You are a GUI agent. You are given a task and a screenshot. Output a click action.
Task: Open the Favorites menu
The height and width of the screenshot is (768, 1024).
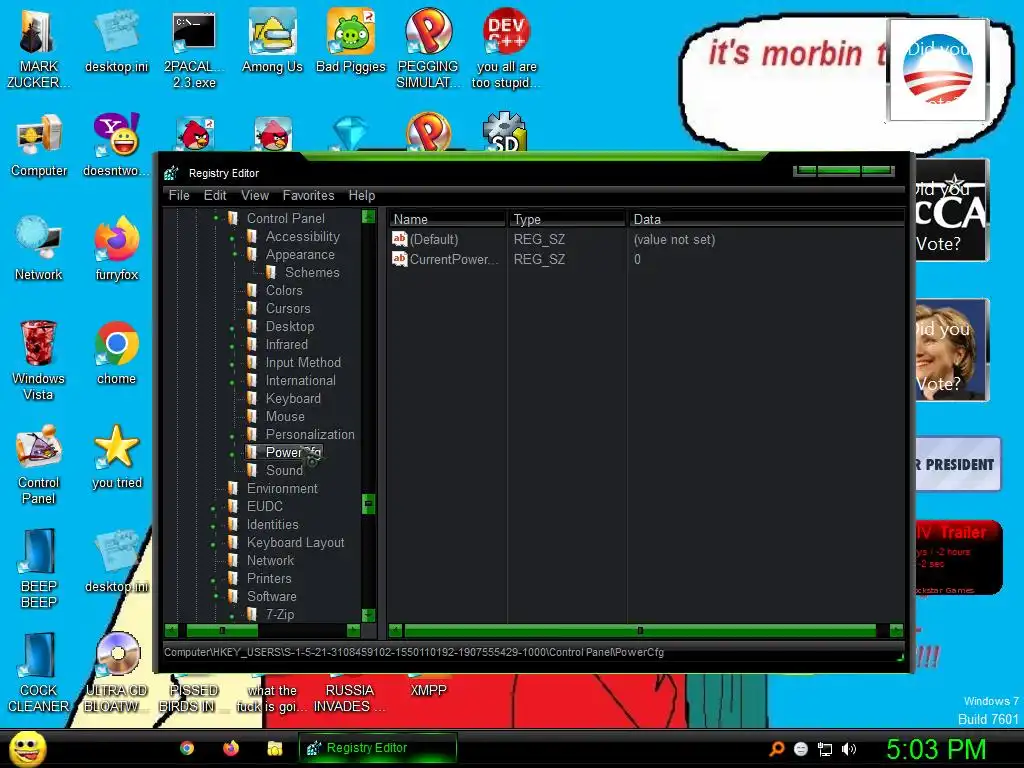tap(308, 195)
